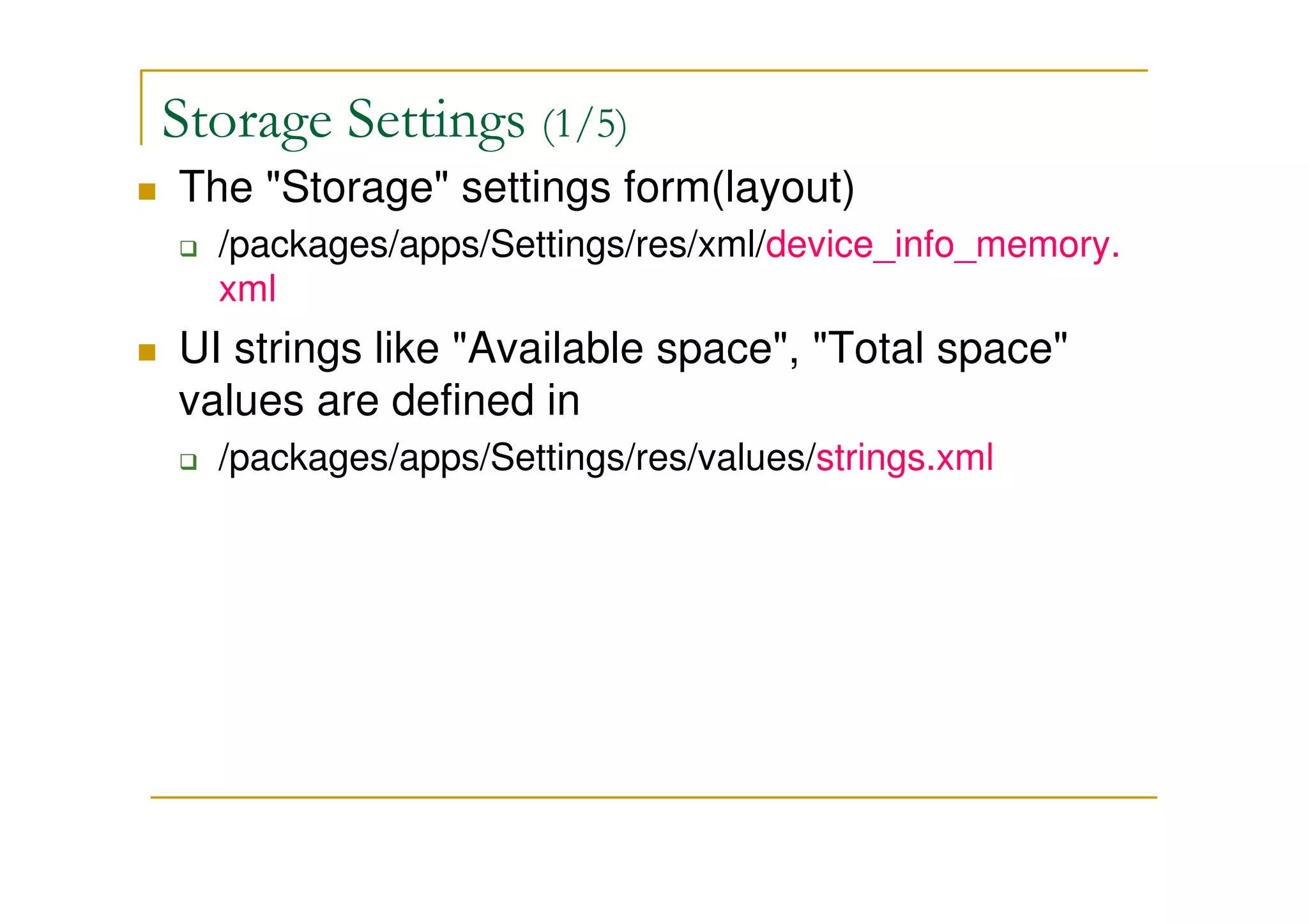
Task: Click the red "strings.xml" filename
Action: click(x=904, y=458)
